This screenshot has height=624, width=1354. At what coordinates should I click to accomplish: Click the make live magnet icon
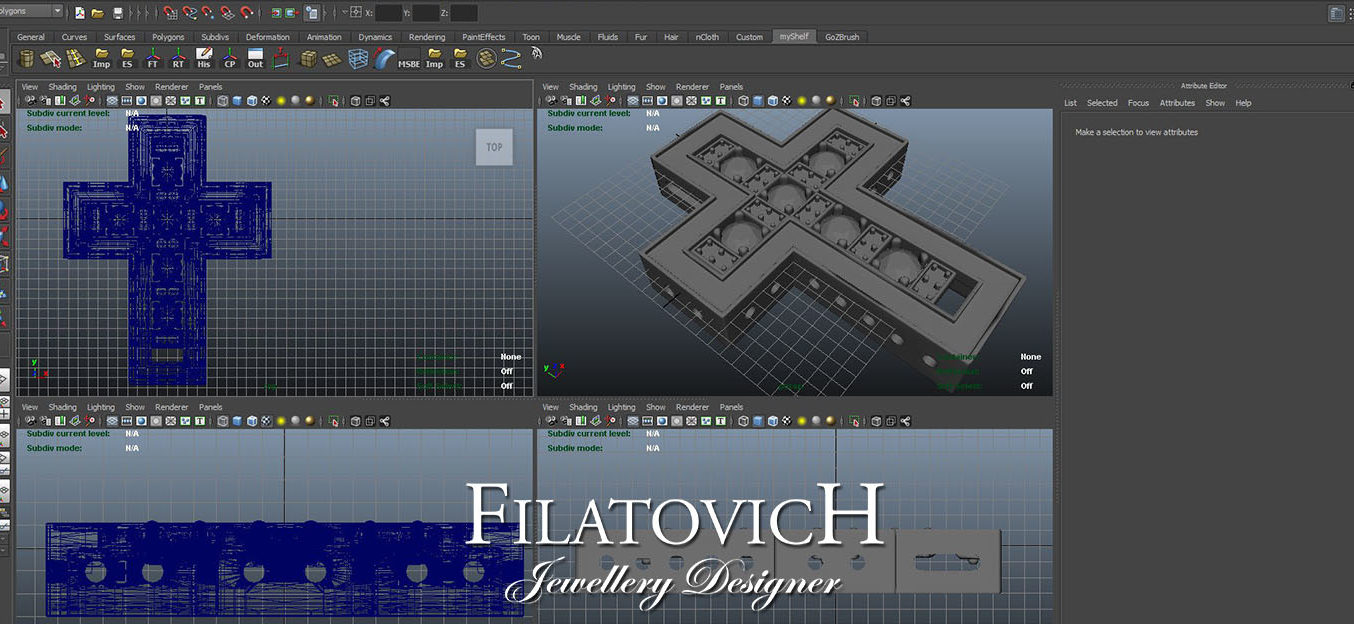pyautogui.click(x=247, y=13)
